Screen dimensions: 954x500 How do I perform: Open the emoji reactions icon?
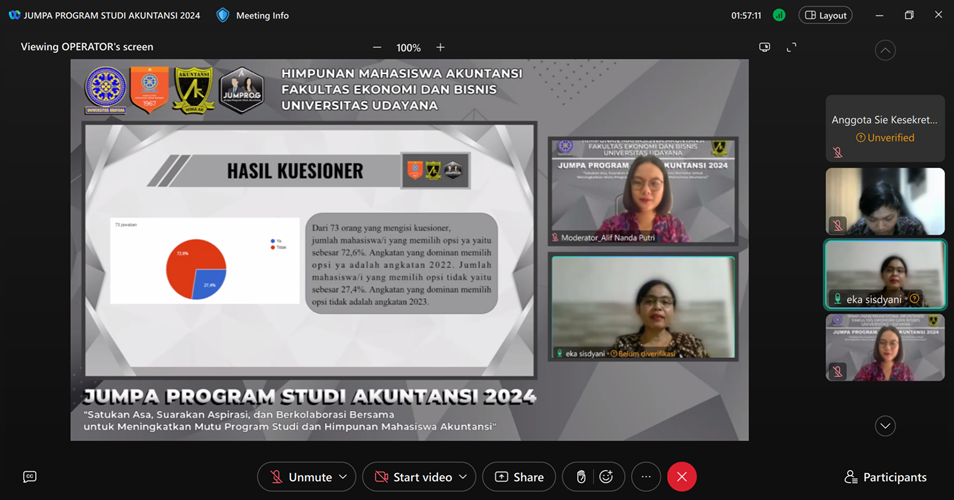606,477
